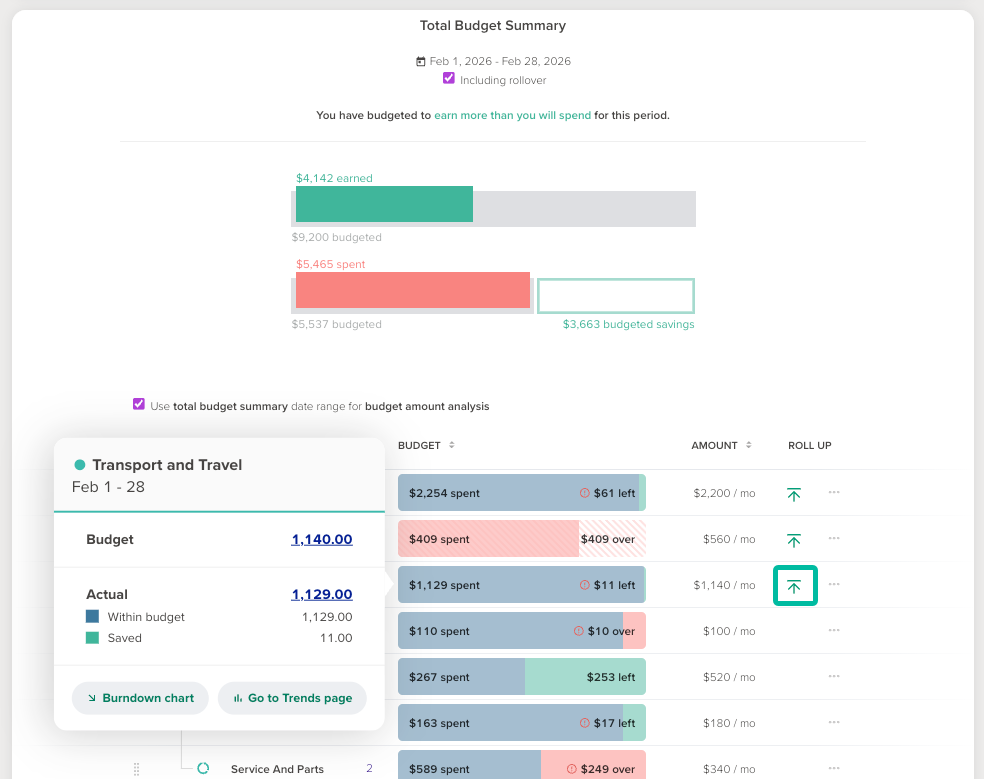Click warning icon in $17 left bar

coord(584,723)
